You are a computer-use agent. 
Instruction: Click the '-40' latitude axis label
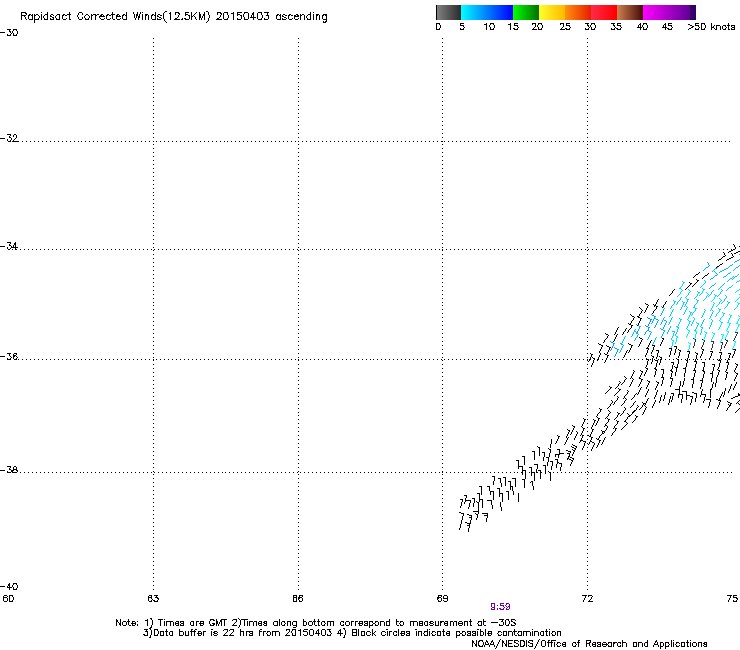(9, 586)
